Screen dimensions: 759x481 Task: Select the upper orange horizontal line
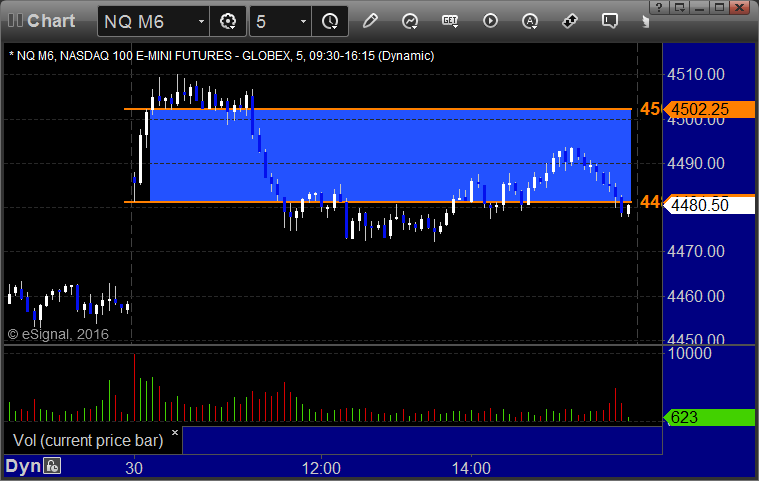[378, 109]
